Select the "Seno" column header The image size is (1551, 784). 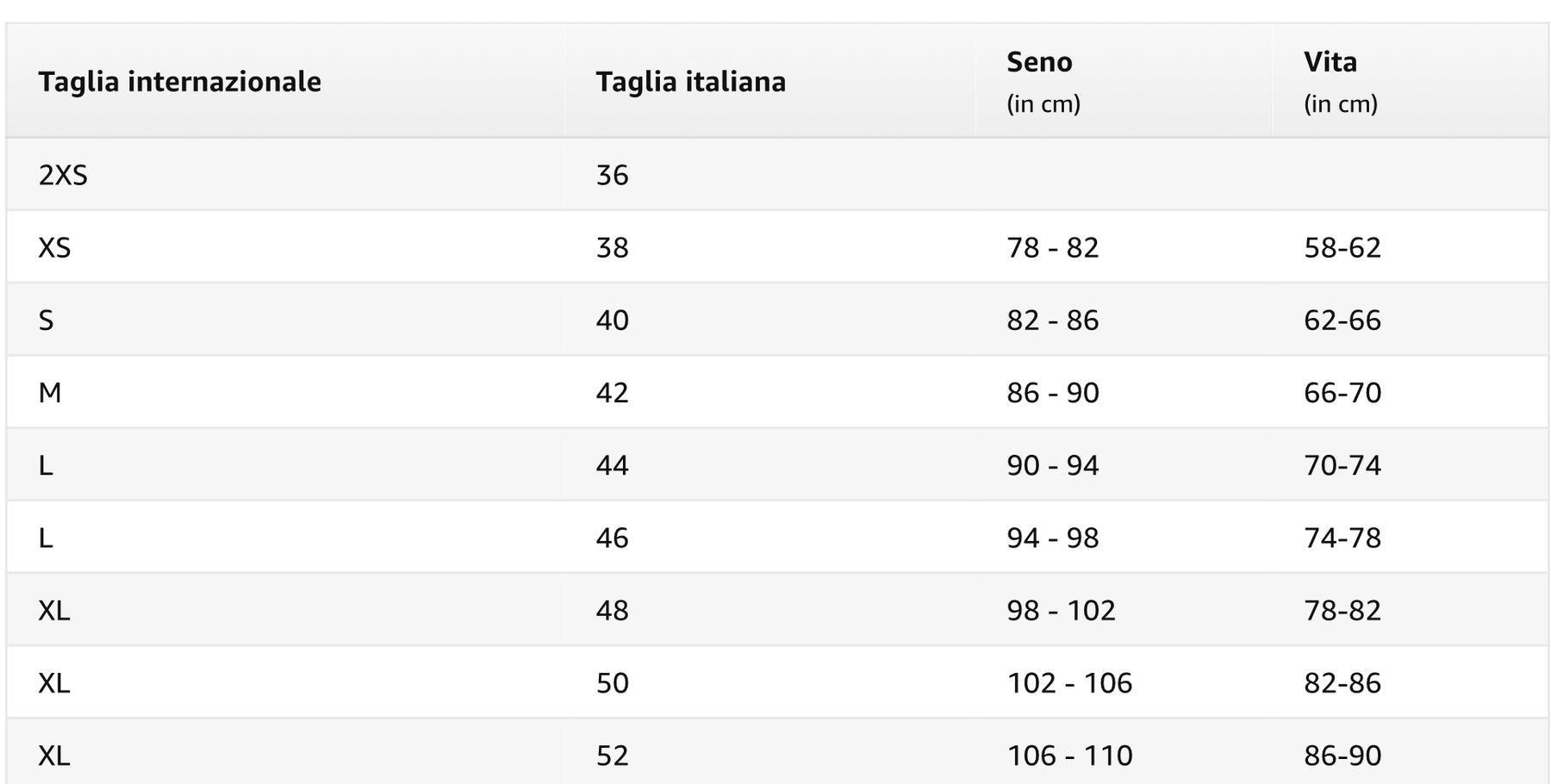click(1039, 62)
